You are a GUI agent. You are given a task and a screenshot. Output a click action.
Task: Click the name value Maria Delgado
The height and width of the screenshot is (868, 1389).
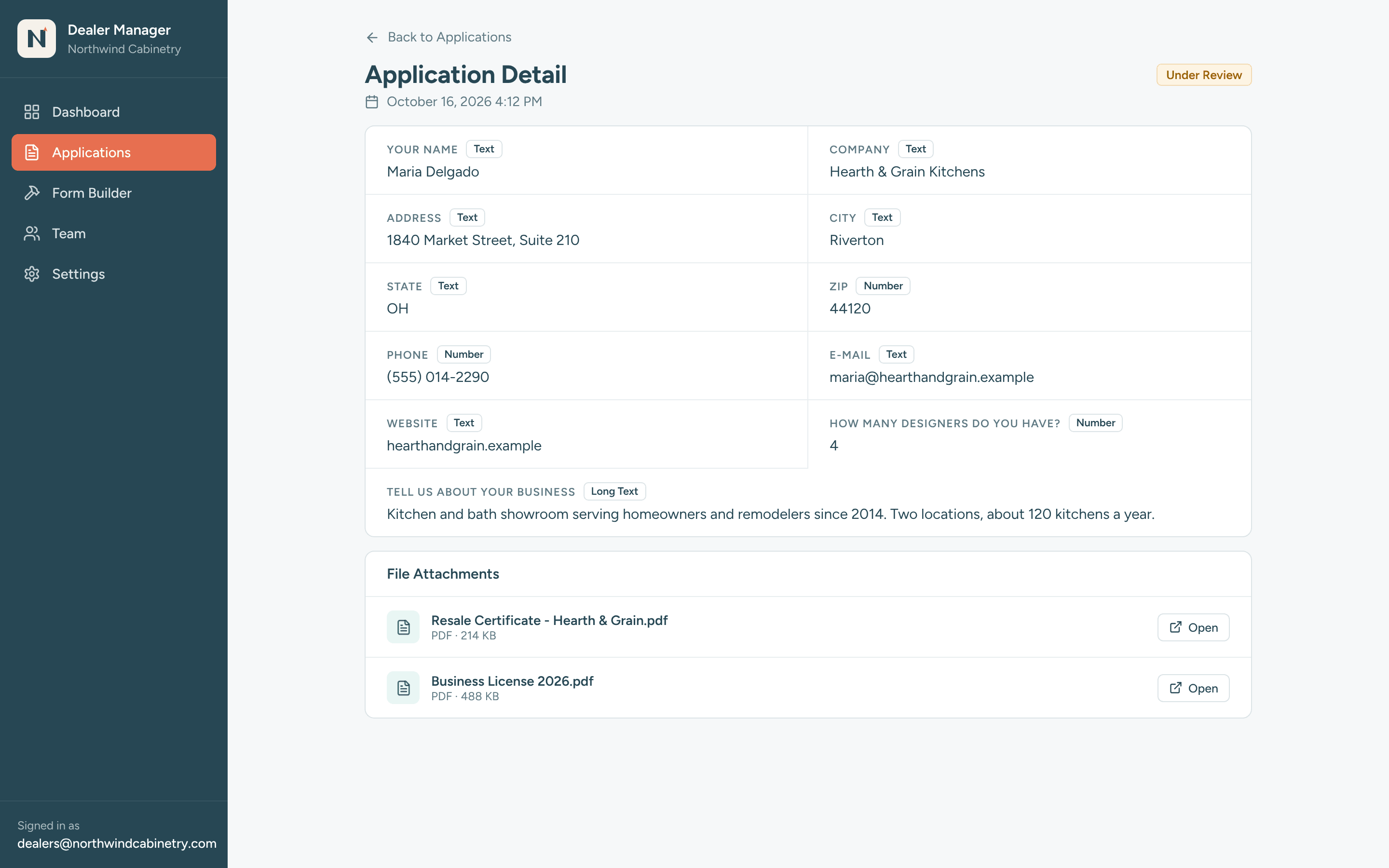[x=433, y=172]
